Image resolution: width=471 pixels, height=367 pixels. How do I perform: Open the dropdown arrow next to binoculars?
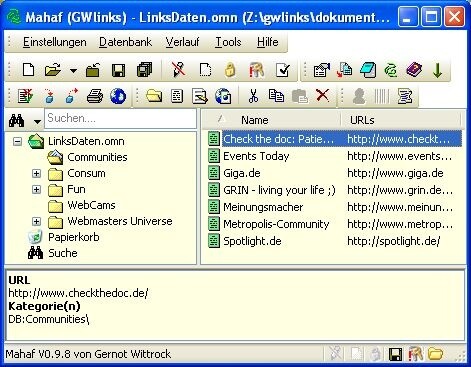point(38,121)
